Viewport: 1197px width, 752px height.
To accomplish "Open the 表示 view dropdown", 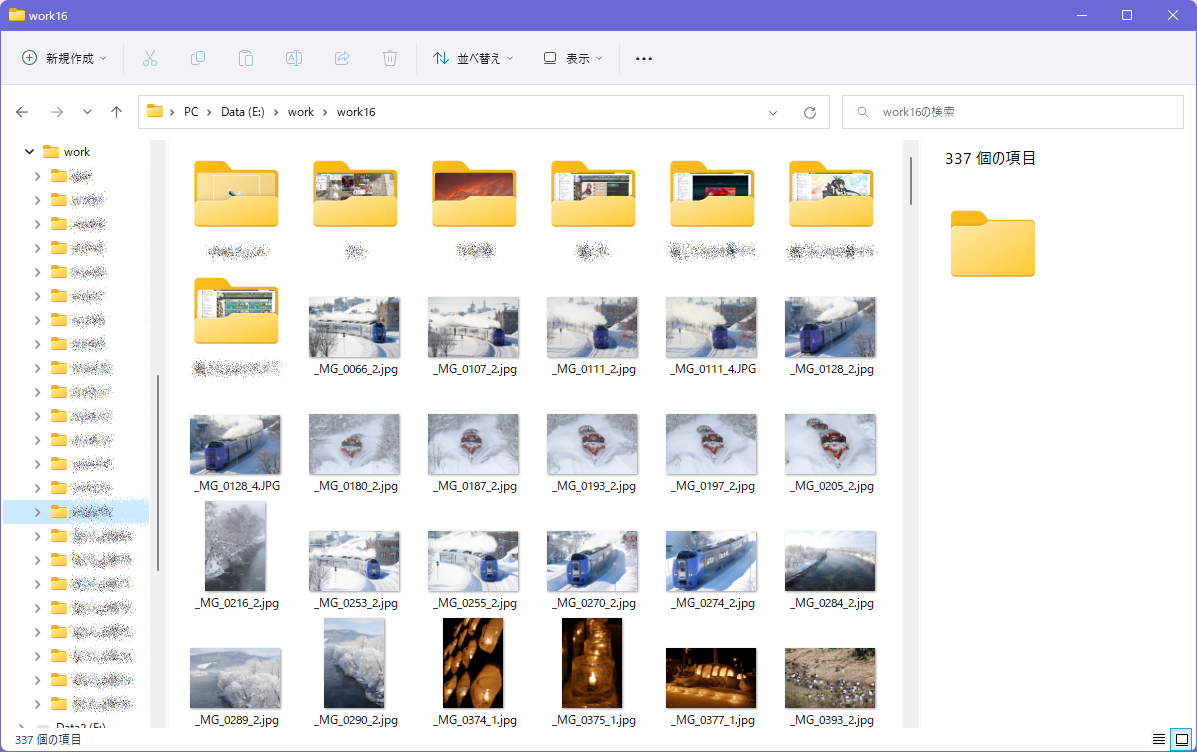I will 573,58.
